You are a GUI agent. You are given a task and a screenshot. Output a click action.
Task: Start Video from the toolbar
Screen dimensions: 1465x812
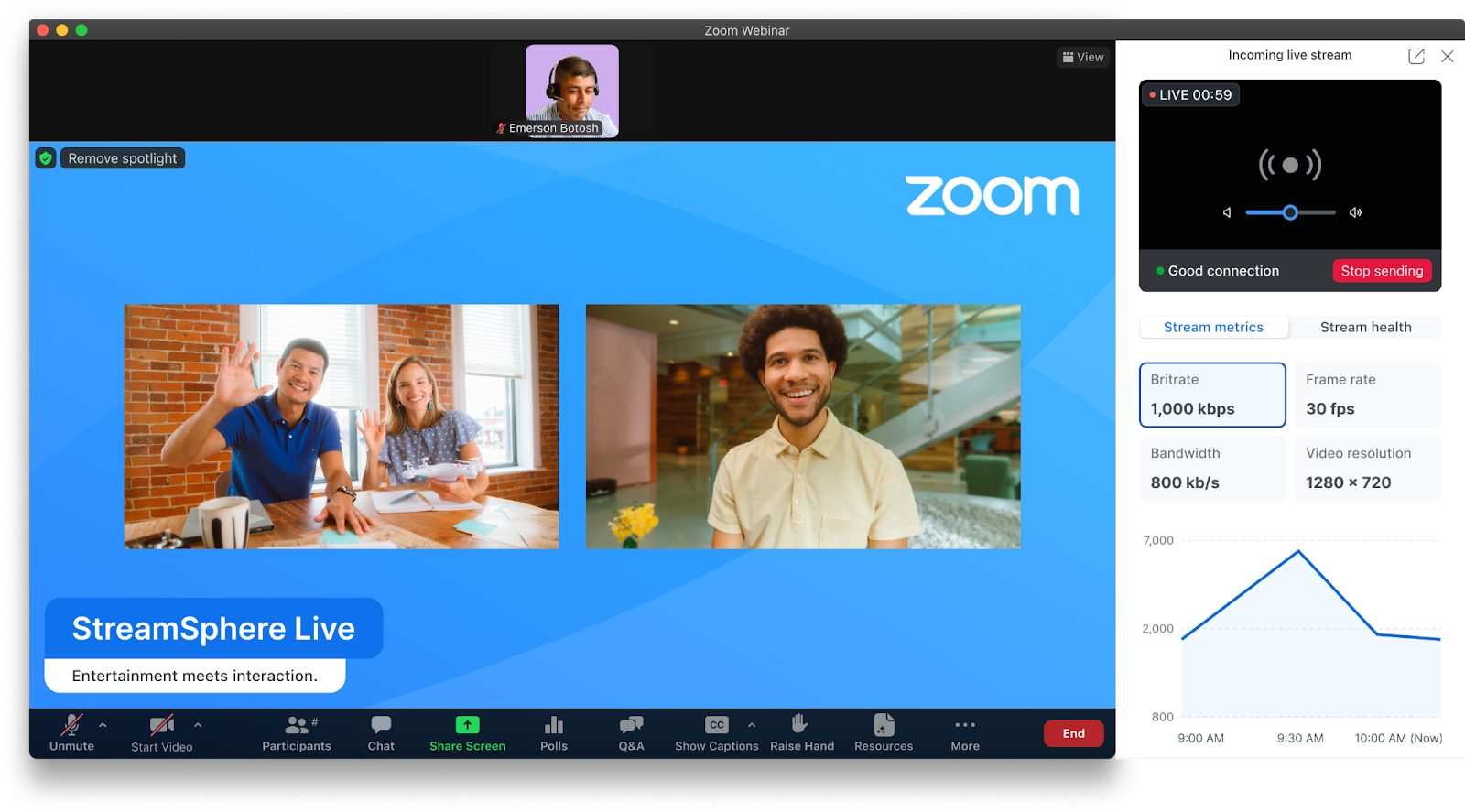tap(162, 733)
